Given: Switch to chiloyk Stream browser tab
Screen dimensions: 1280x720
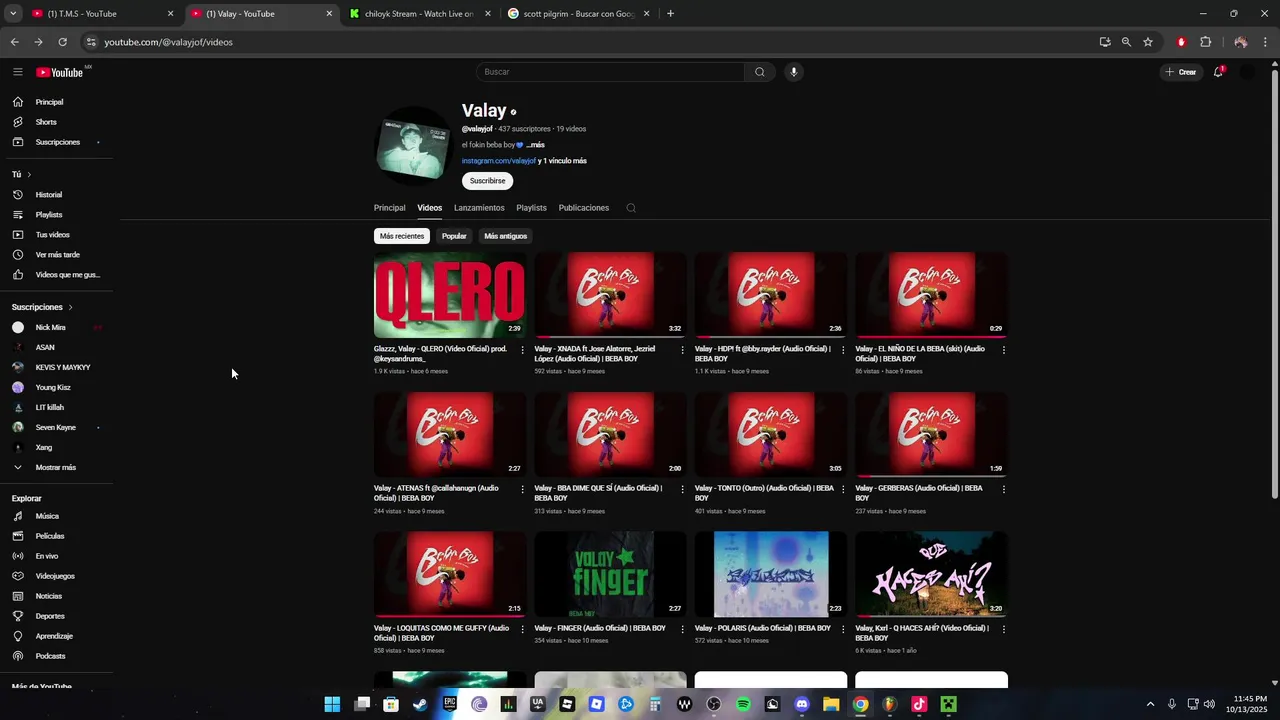Looking at the screenshot, I should tap(420, 14).
